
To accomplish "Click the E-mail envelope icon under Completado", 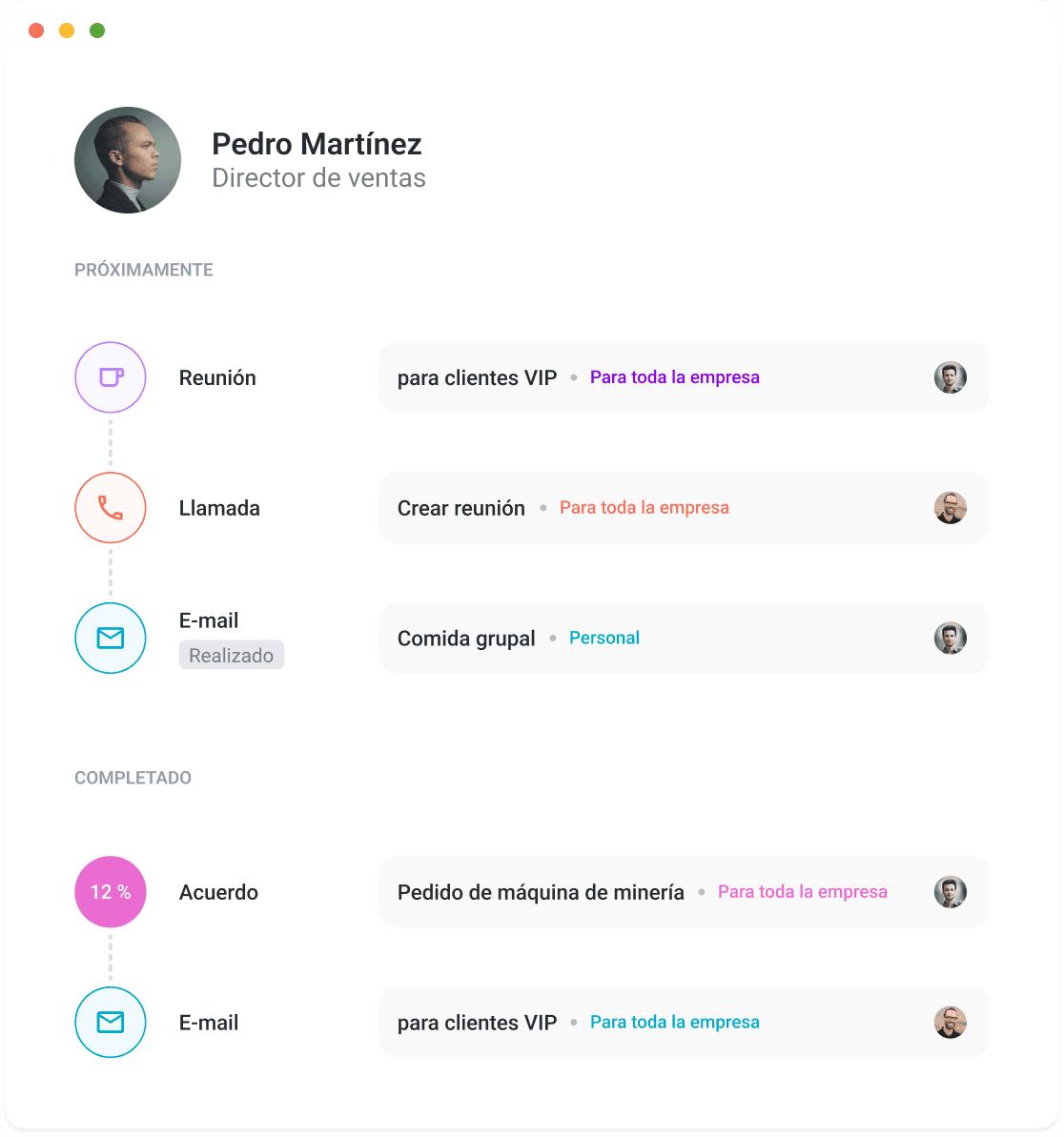I will tap(110, 1022).
